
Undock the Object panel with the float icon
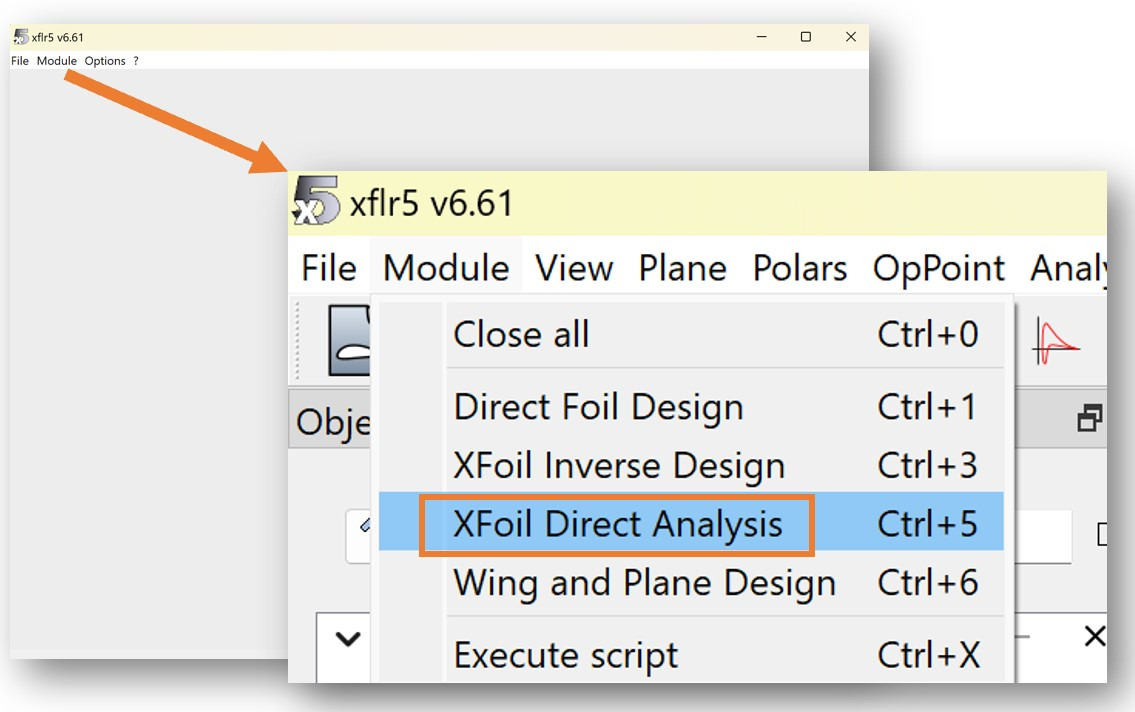(1089, 419)
